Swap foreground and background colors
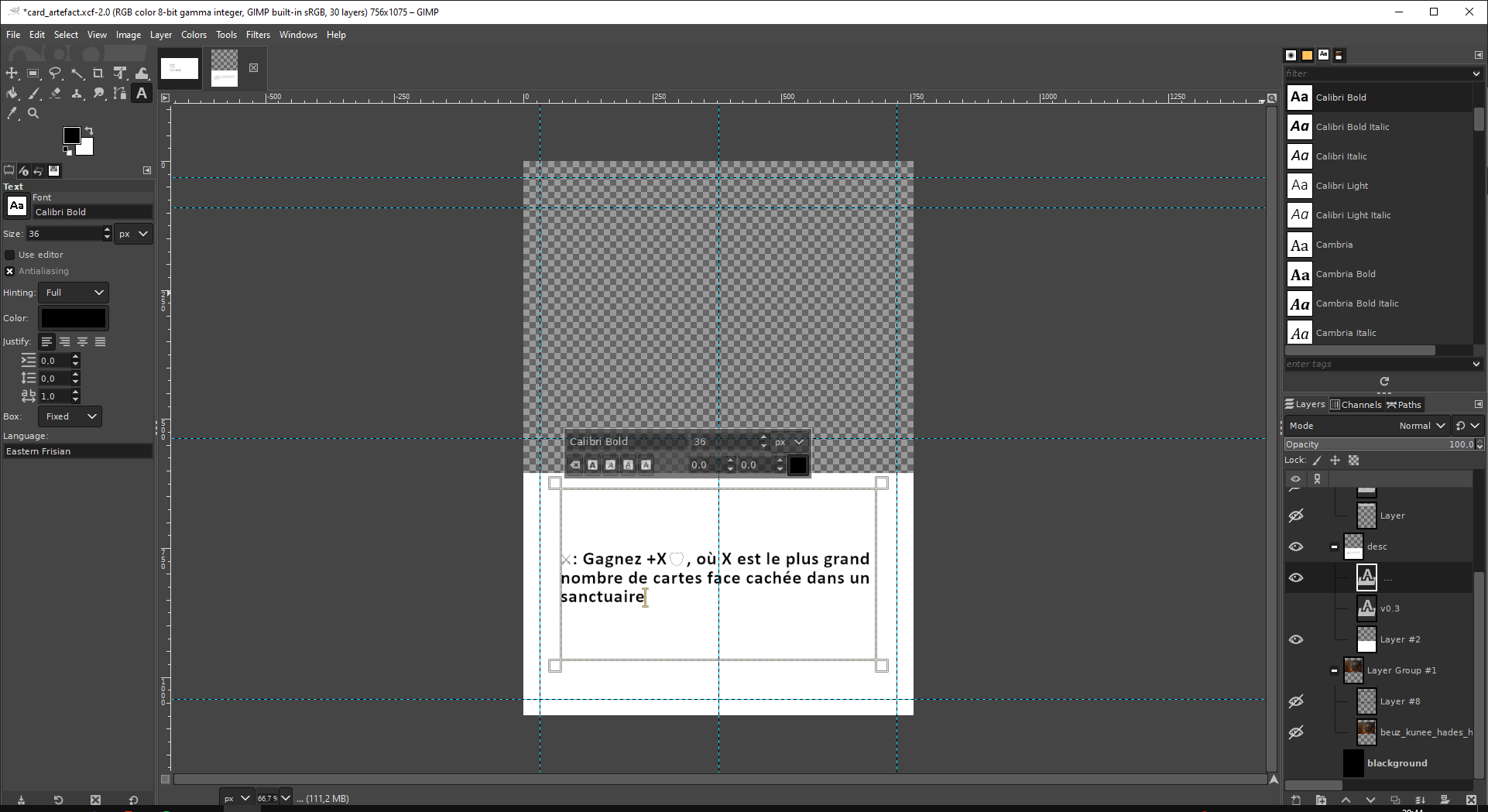1488x812 pixels. 89,131
